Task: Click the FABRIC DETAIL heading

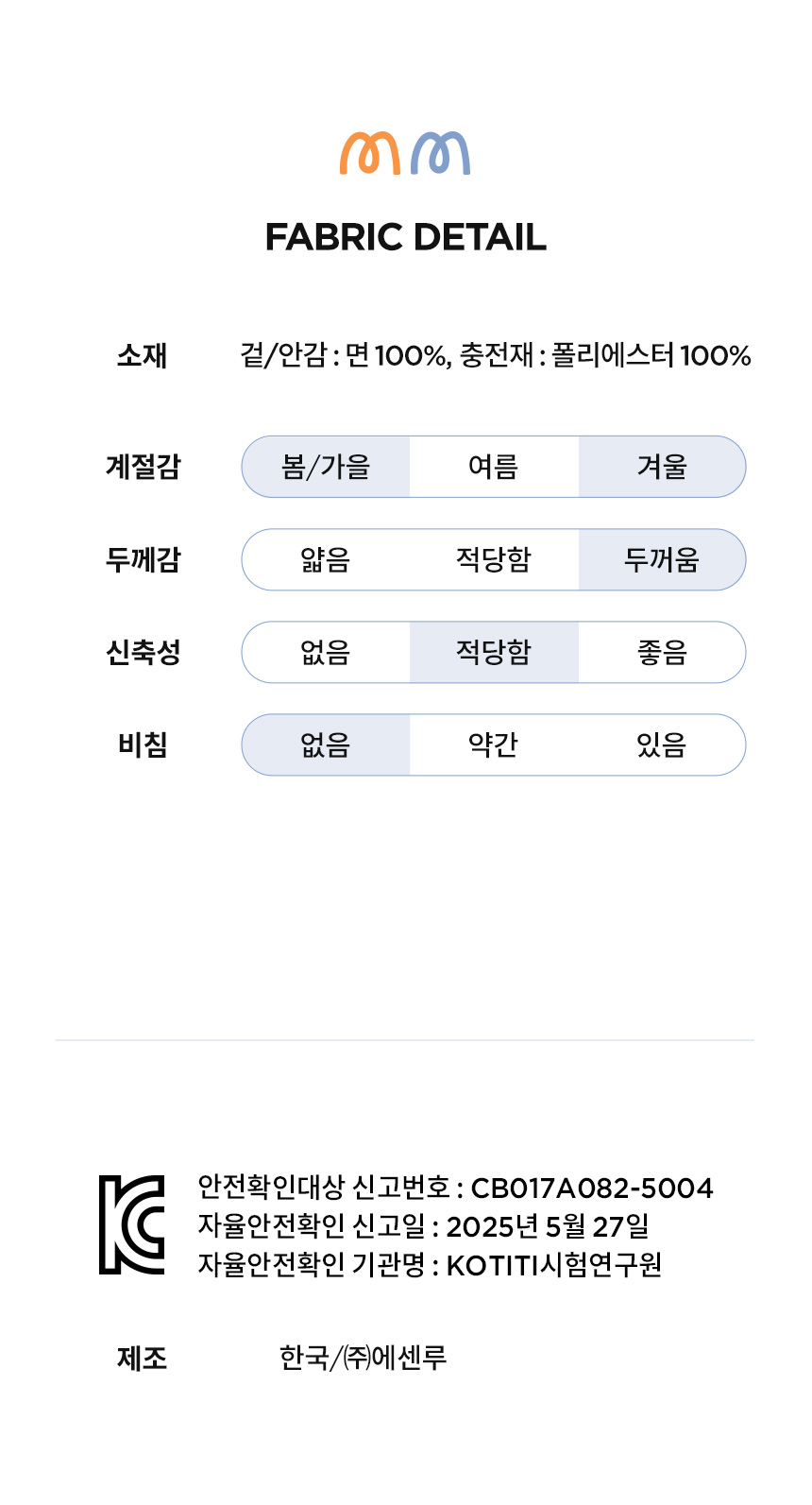Action: coord(405,237)
